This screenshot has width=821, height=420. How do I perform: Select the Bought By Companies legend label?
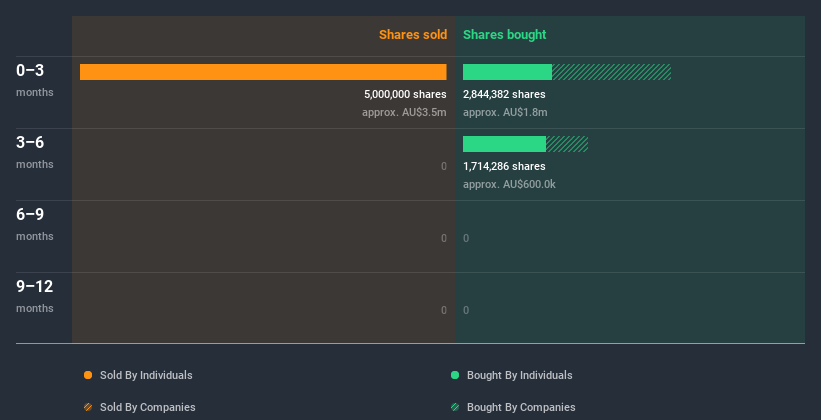[521, 407]
